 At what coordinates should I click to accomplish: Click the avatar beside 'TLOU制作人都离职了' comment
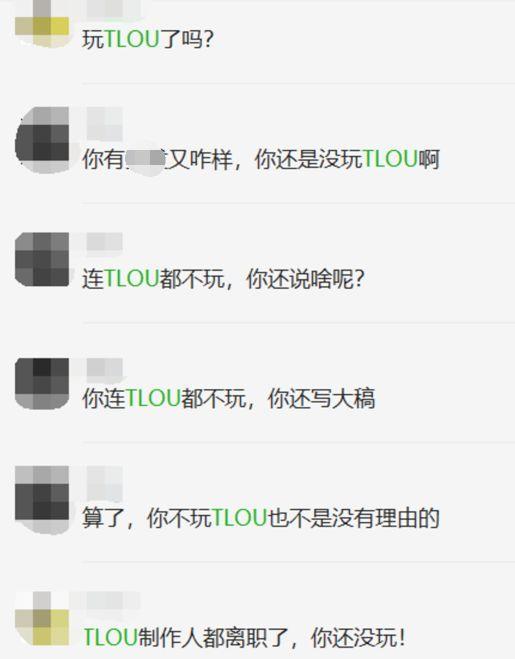pos(42,618)
